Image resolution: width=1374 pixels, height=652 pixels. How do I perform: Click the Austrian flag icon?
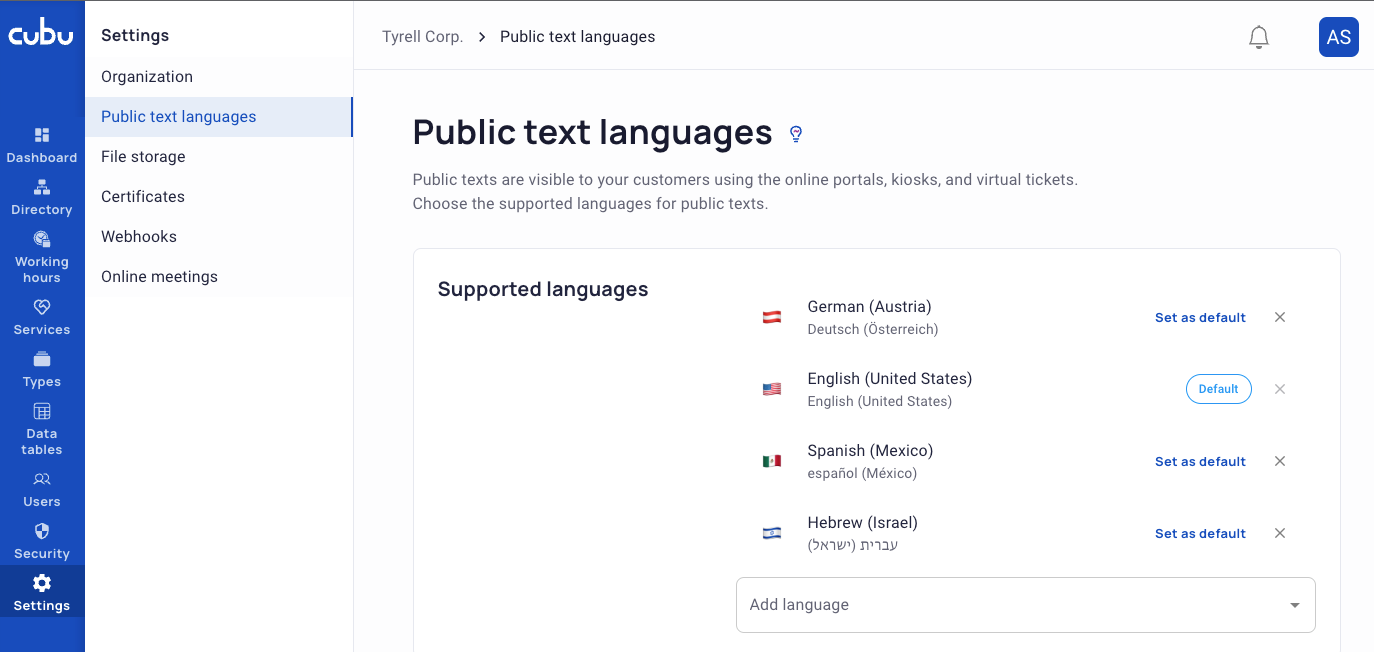point(772,318)
